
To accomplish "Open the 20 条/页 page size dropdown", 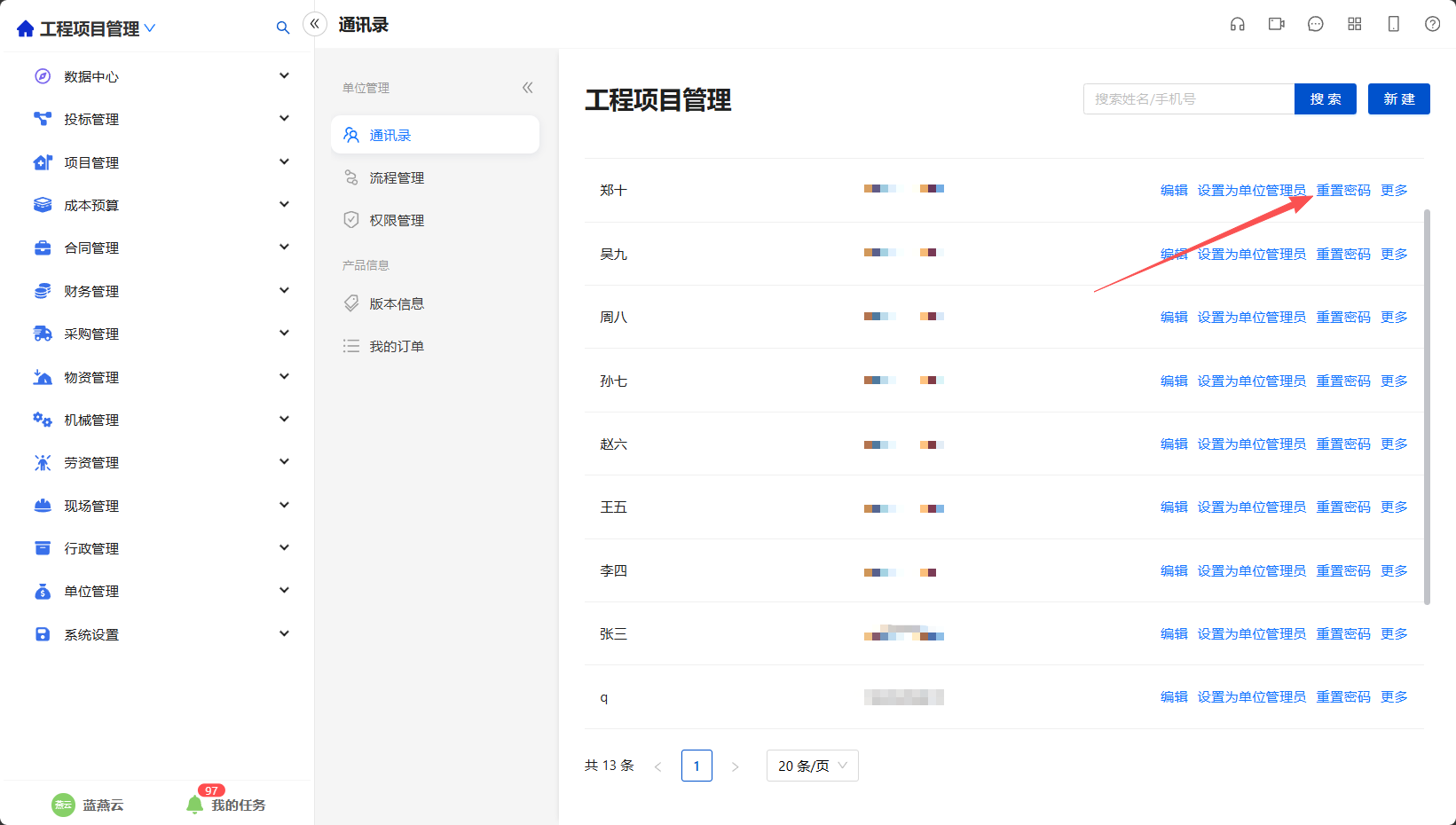I will pyautogui.click(x=813, y=766).
